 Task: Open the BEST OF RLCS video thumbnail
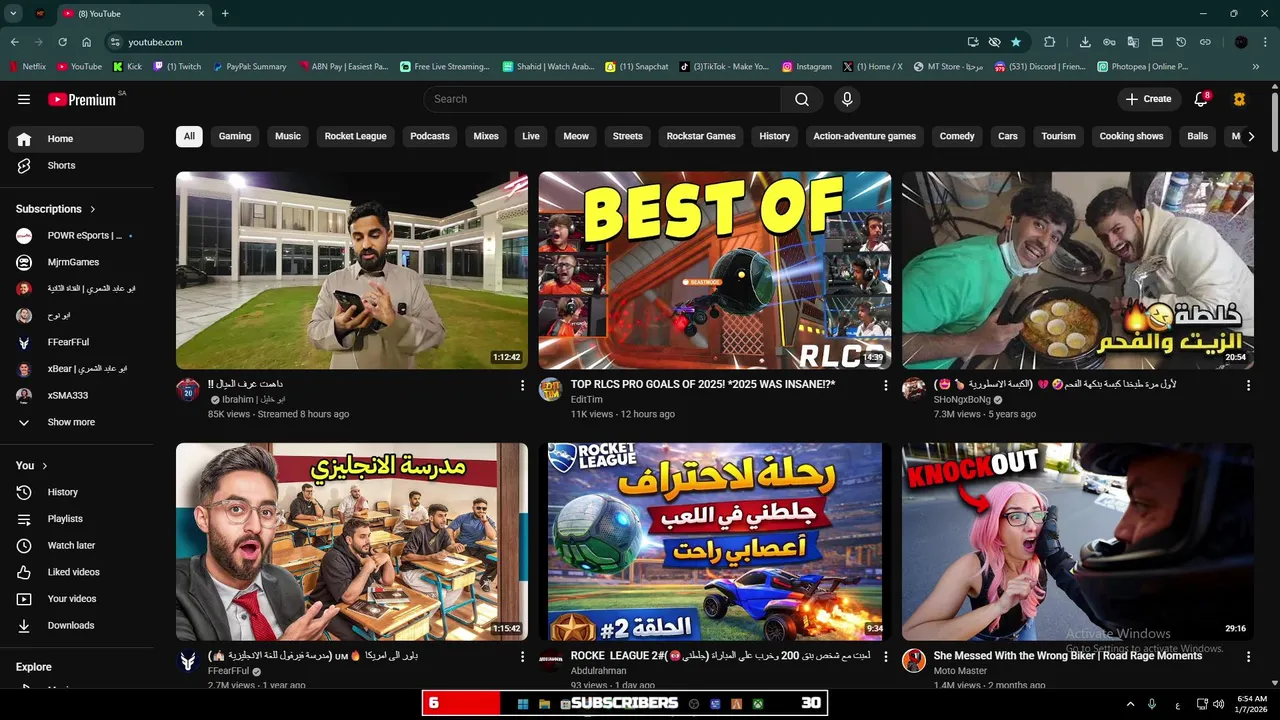(x=714, y=270)
